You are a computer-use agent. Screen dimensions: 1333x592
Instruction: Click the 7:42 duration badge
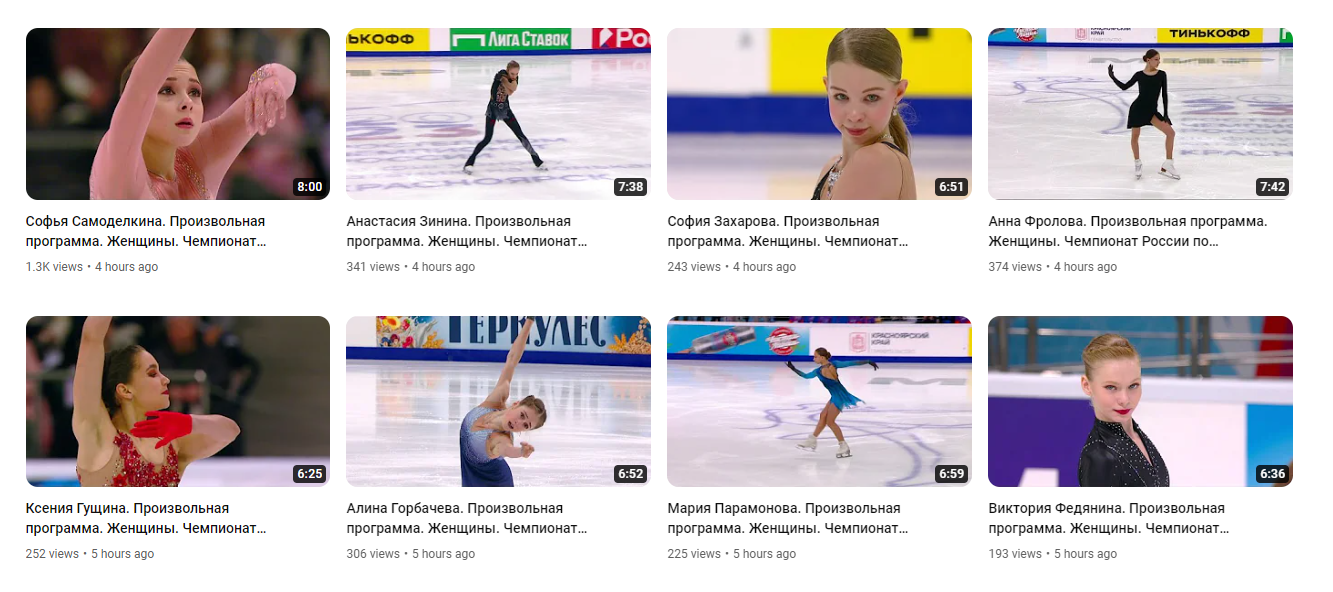(x=1272, y=187)
